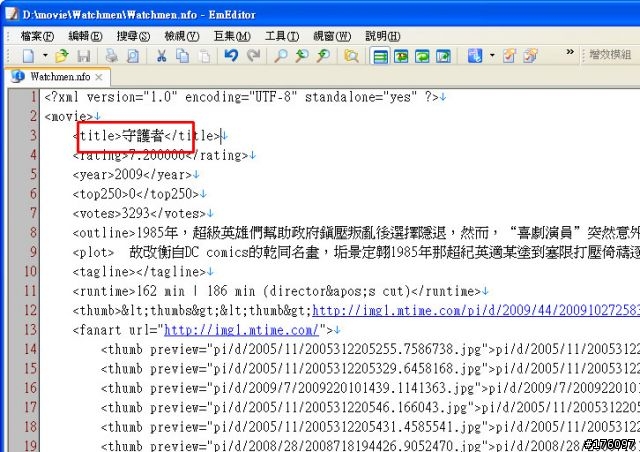
Task: Click the thumb preview line 2005312205431.4585541.jpg
Action: [370, 427]
